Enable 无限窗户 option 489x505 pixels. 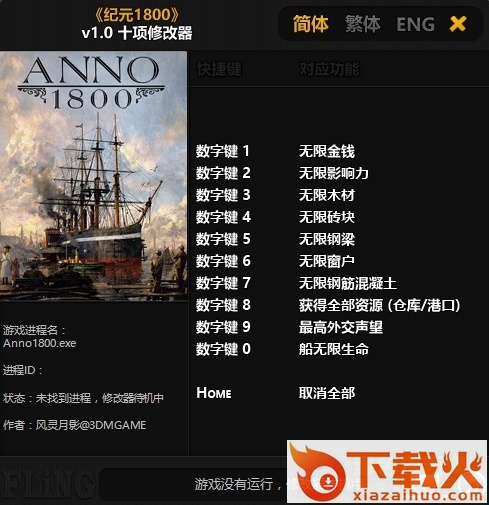327,261
